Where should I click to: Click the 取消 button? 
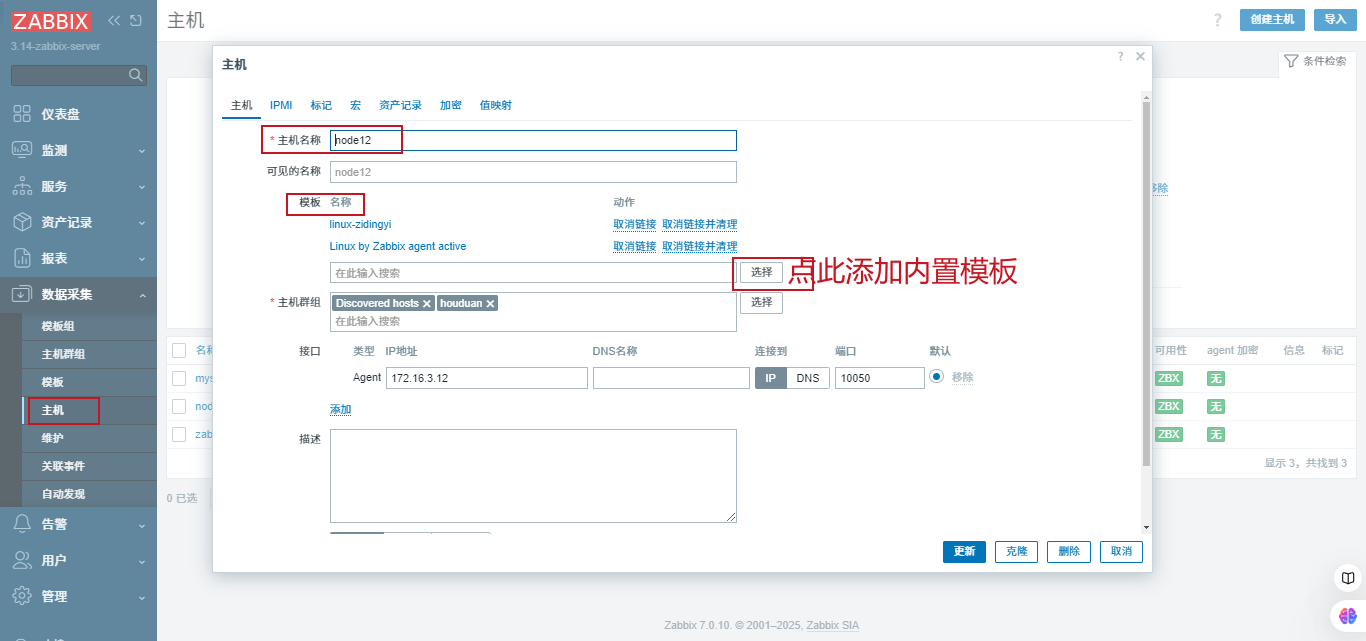point(1121,552)
